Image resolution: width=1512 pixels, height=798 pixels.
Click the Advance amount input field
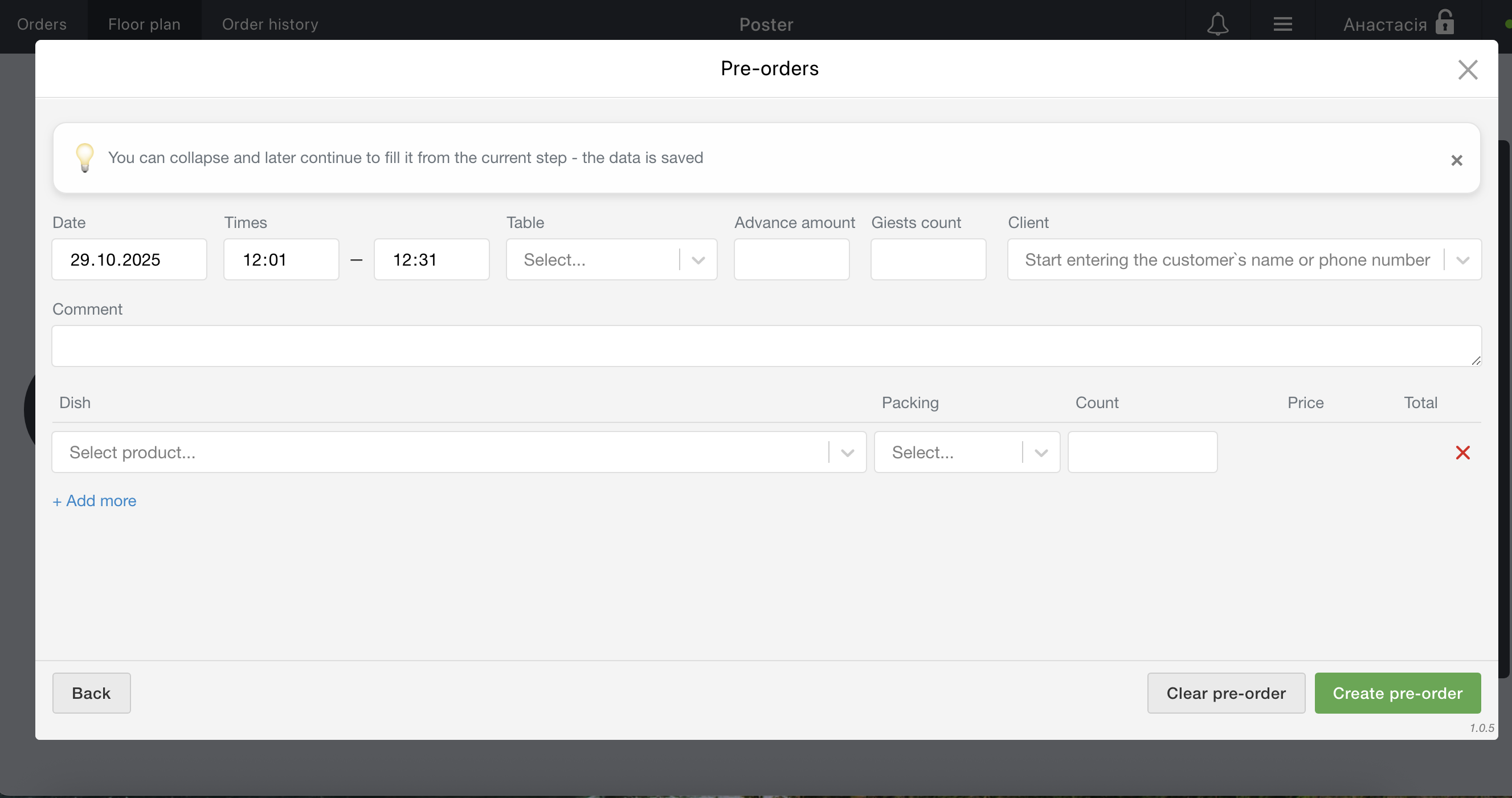pyautogui.click(x=791, y=259)
